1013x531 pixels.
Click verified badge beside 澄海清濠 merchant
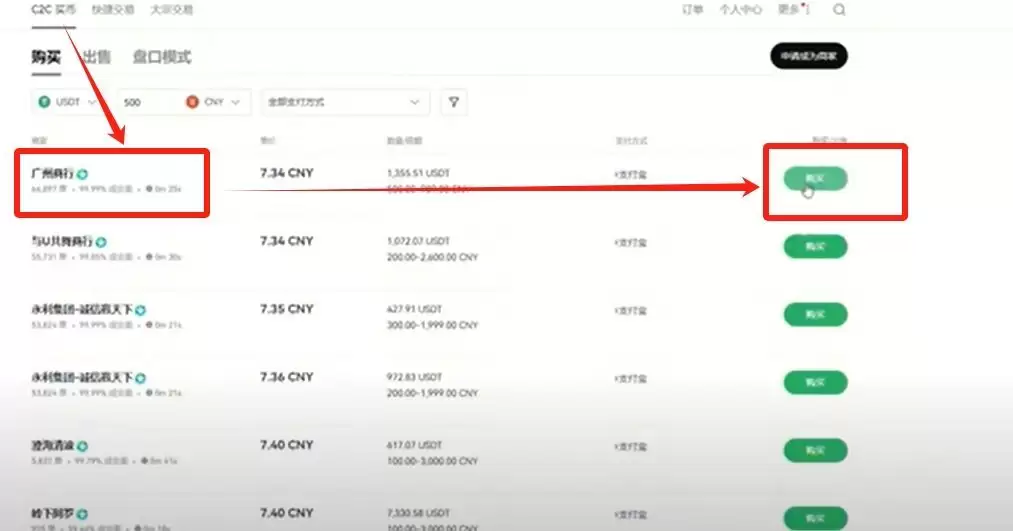pyautogui.click(x=83, y=445)
